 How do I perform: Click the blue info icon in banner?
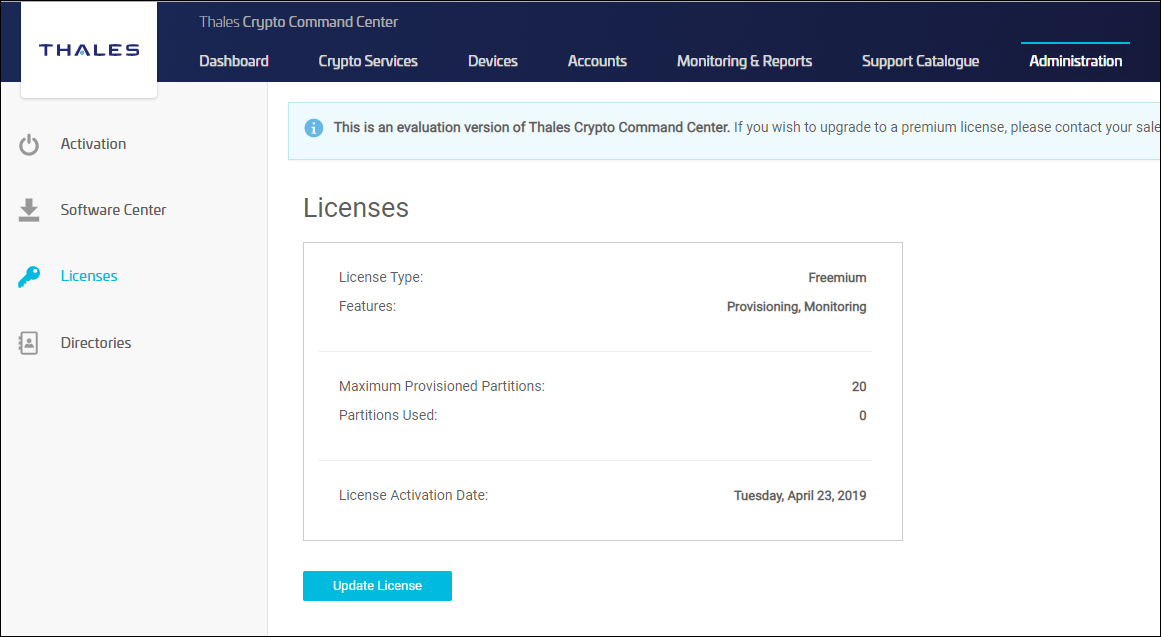coord(314,127)
